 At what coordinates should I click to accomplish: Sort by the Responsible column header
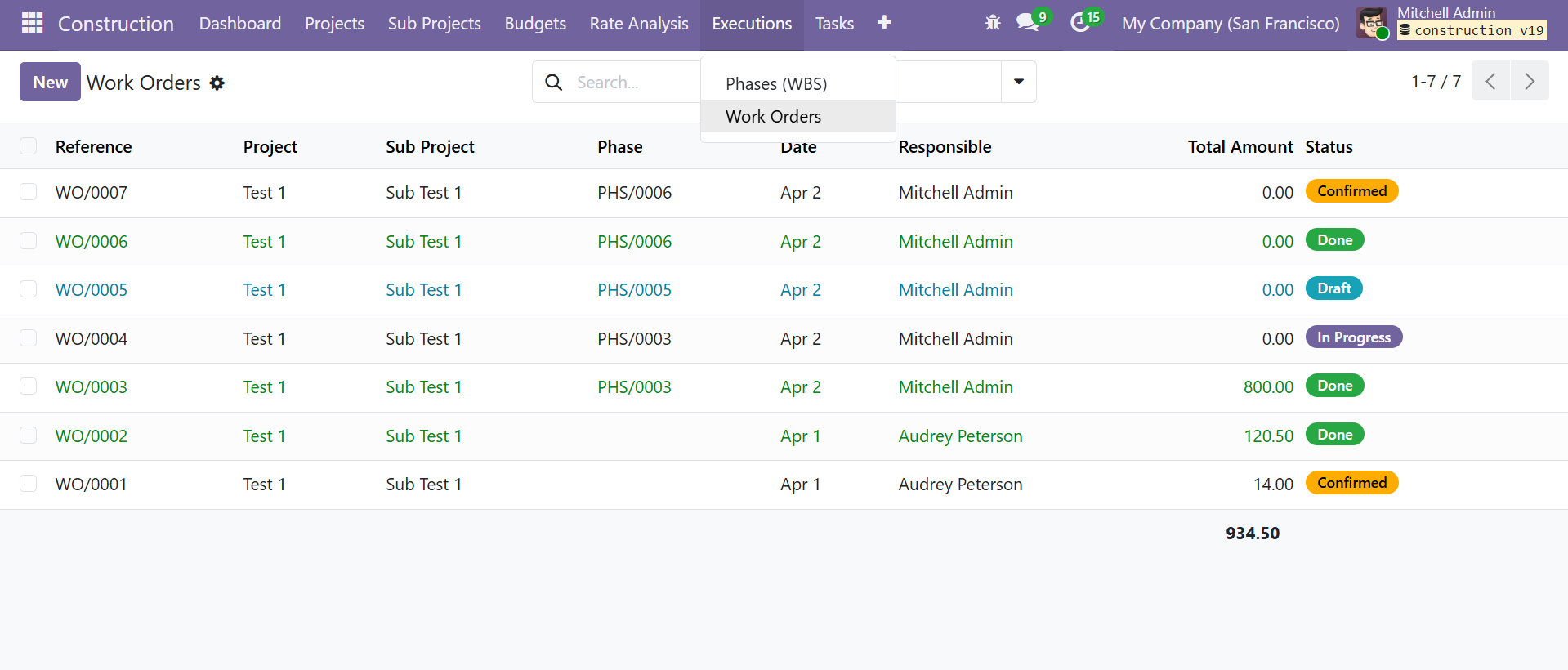click(x=945, y=147)
